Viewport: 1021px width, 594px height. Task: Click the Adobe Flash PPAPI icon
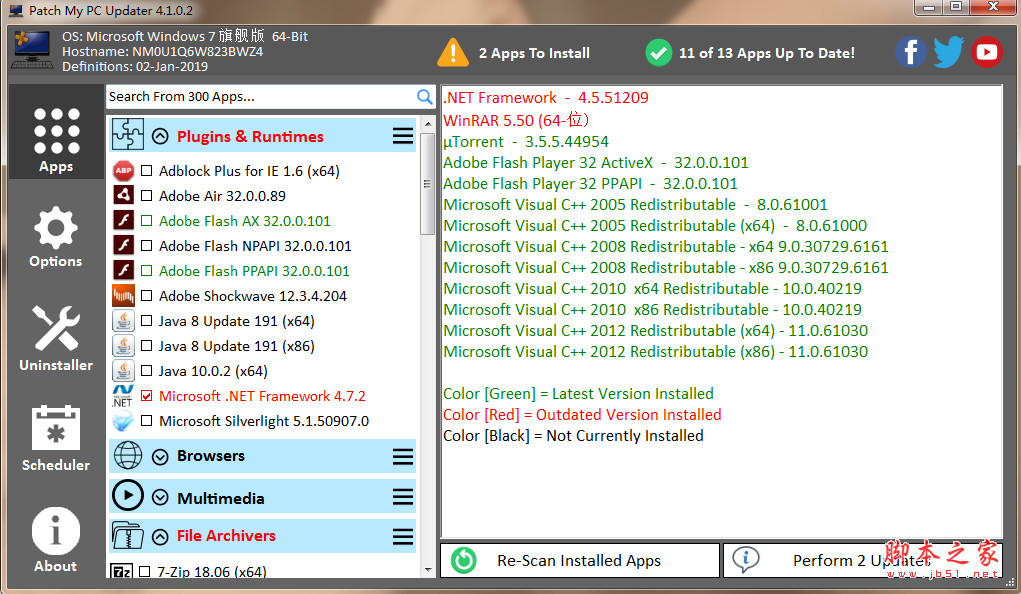click(x=123, y=270)
